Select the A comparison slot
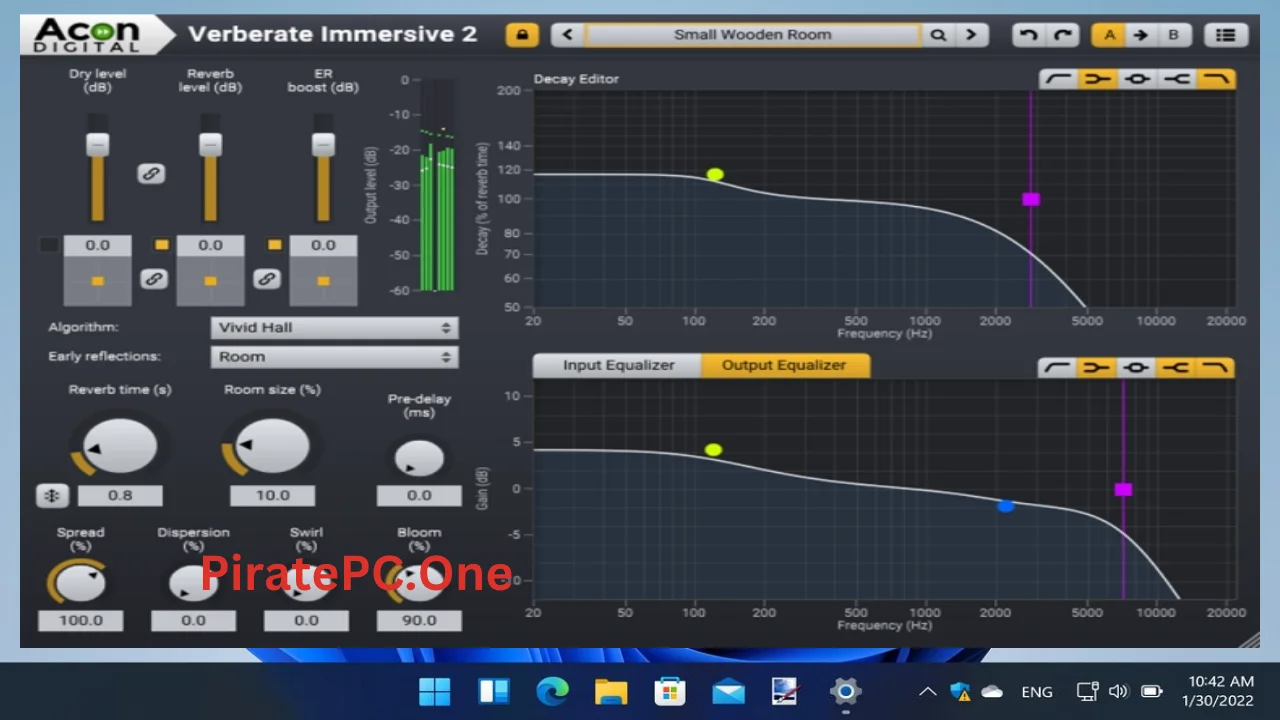 coord(1108,35)
